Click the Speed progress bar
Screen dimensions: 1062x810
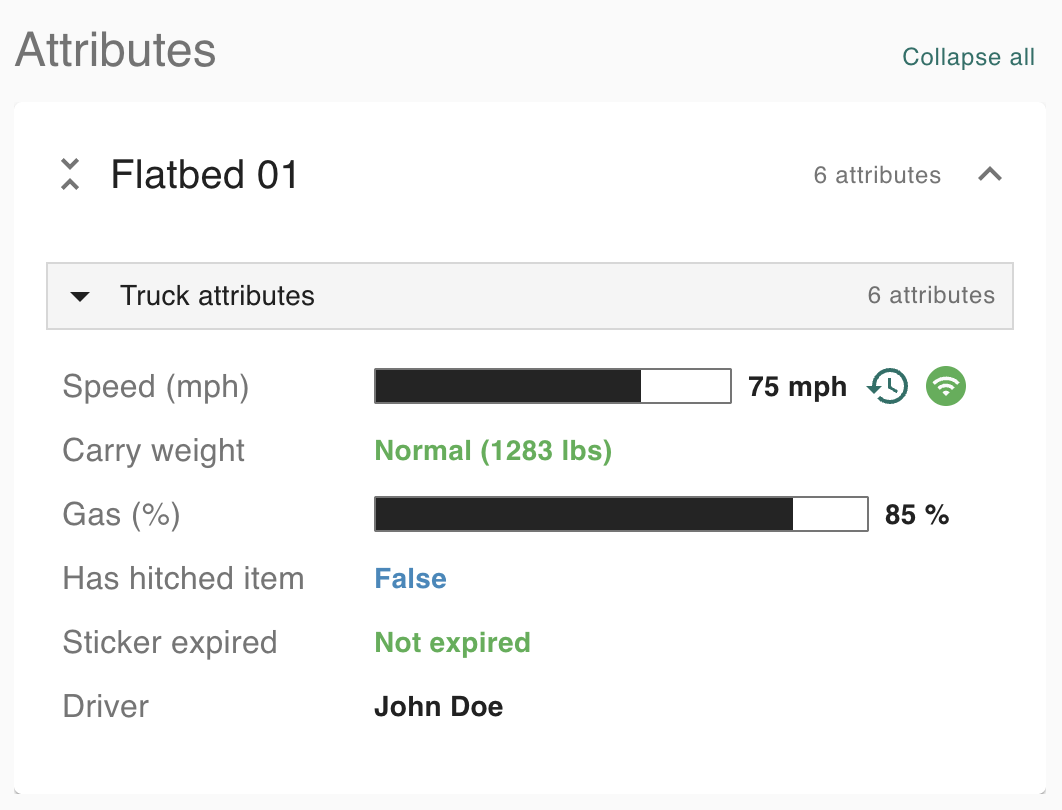click(553, 386)
